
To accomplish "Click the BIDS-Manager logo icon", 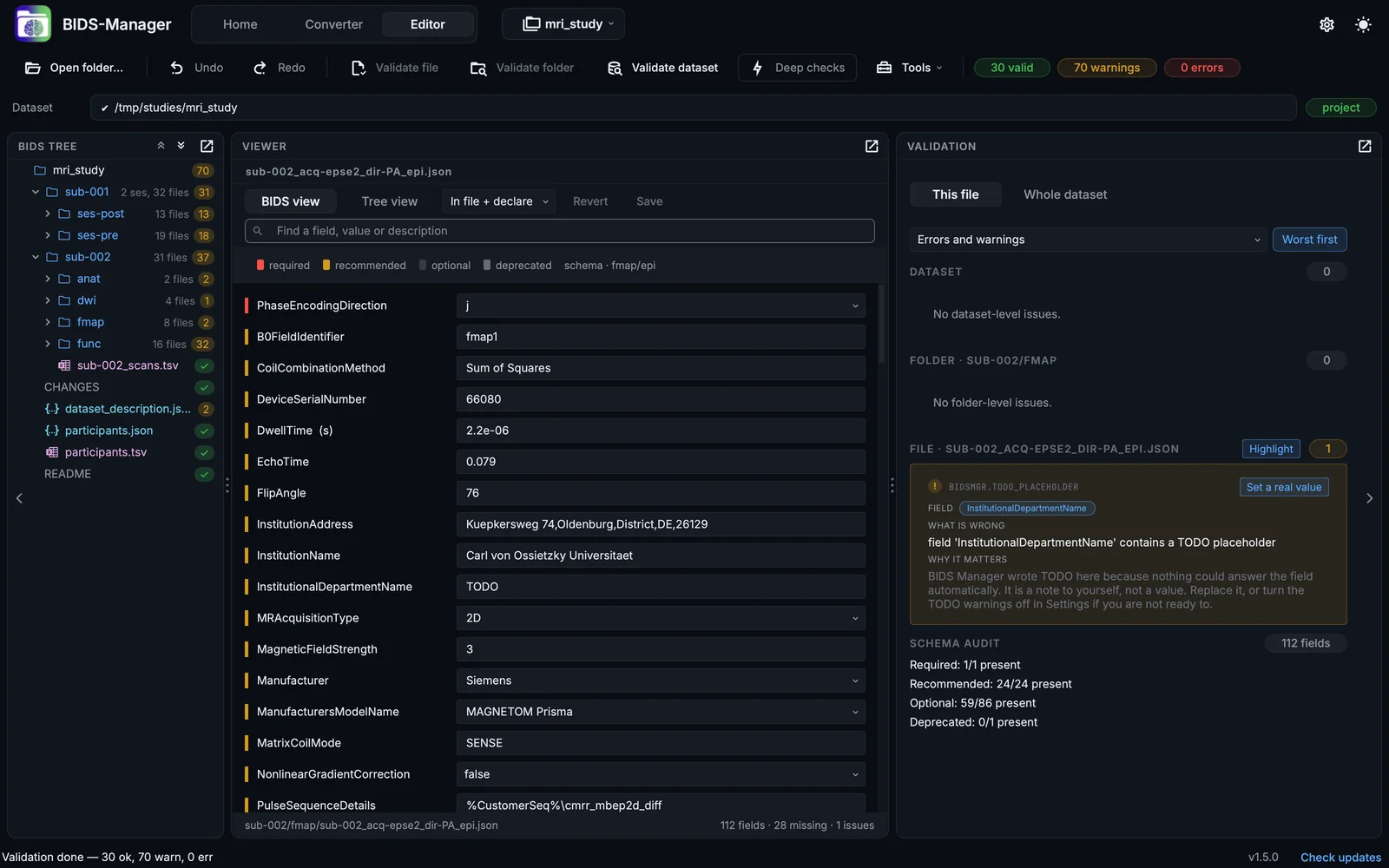I will 33,24.
